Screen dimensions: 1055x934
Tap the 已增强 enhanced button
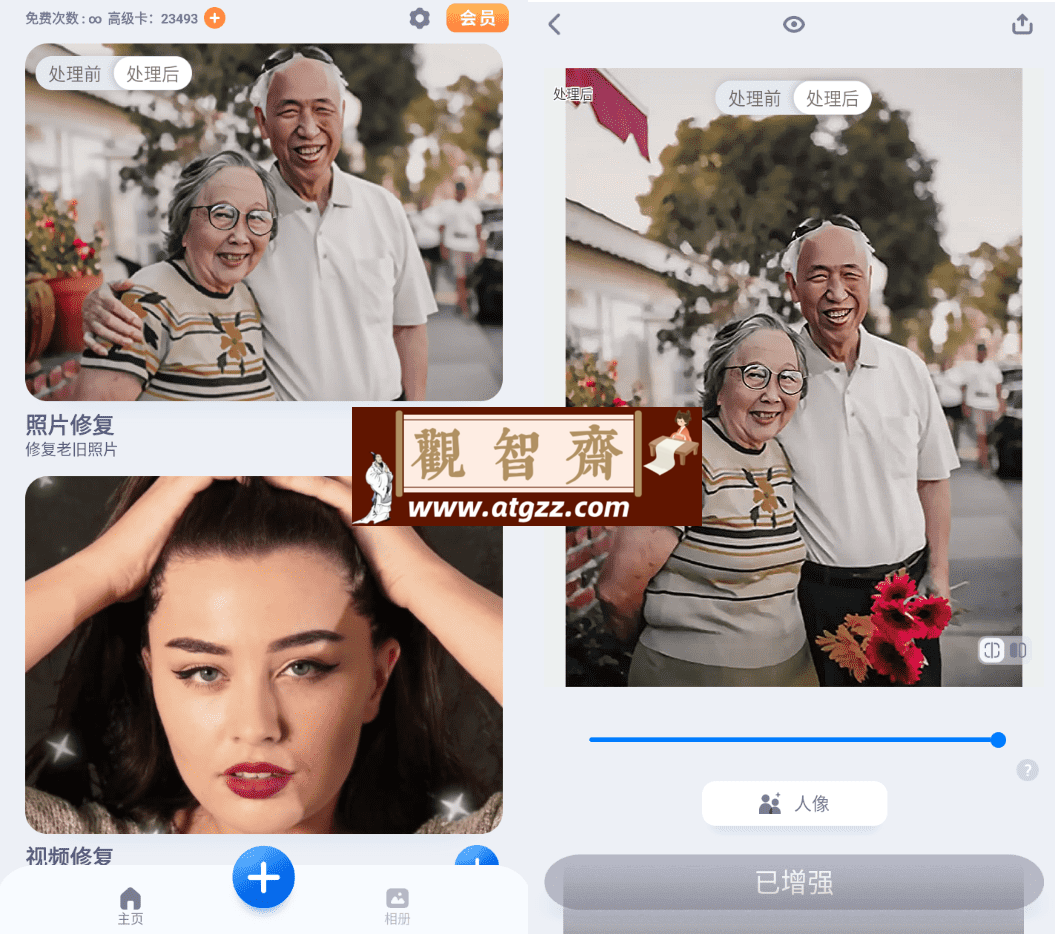[x=794, y=882]
